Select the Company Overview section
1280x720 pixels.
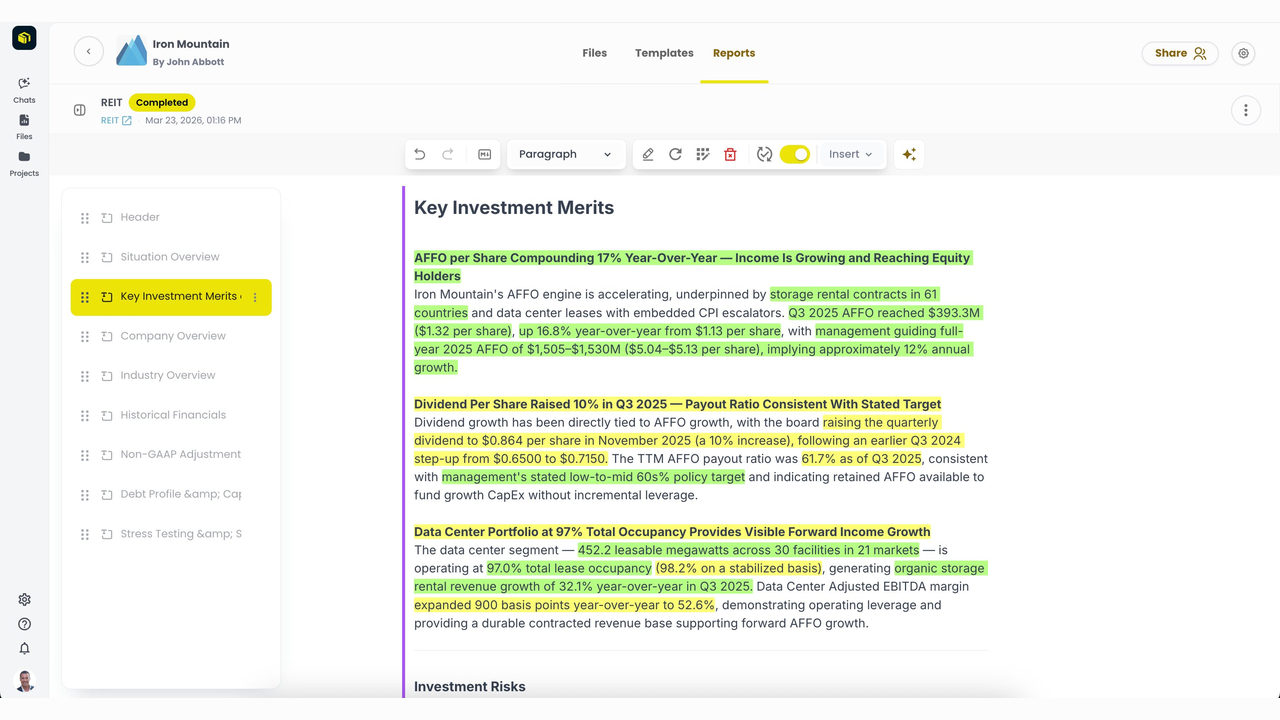(x=171, y=336)
